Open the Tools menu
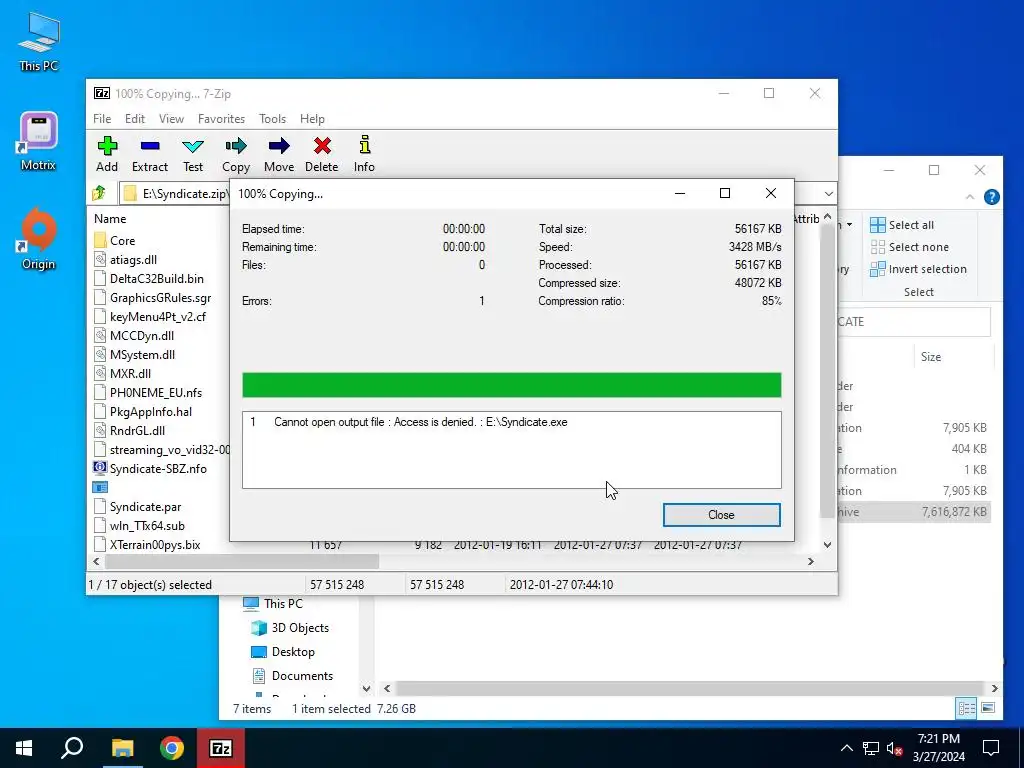1024x768 pixels. 272,119
